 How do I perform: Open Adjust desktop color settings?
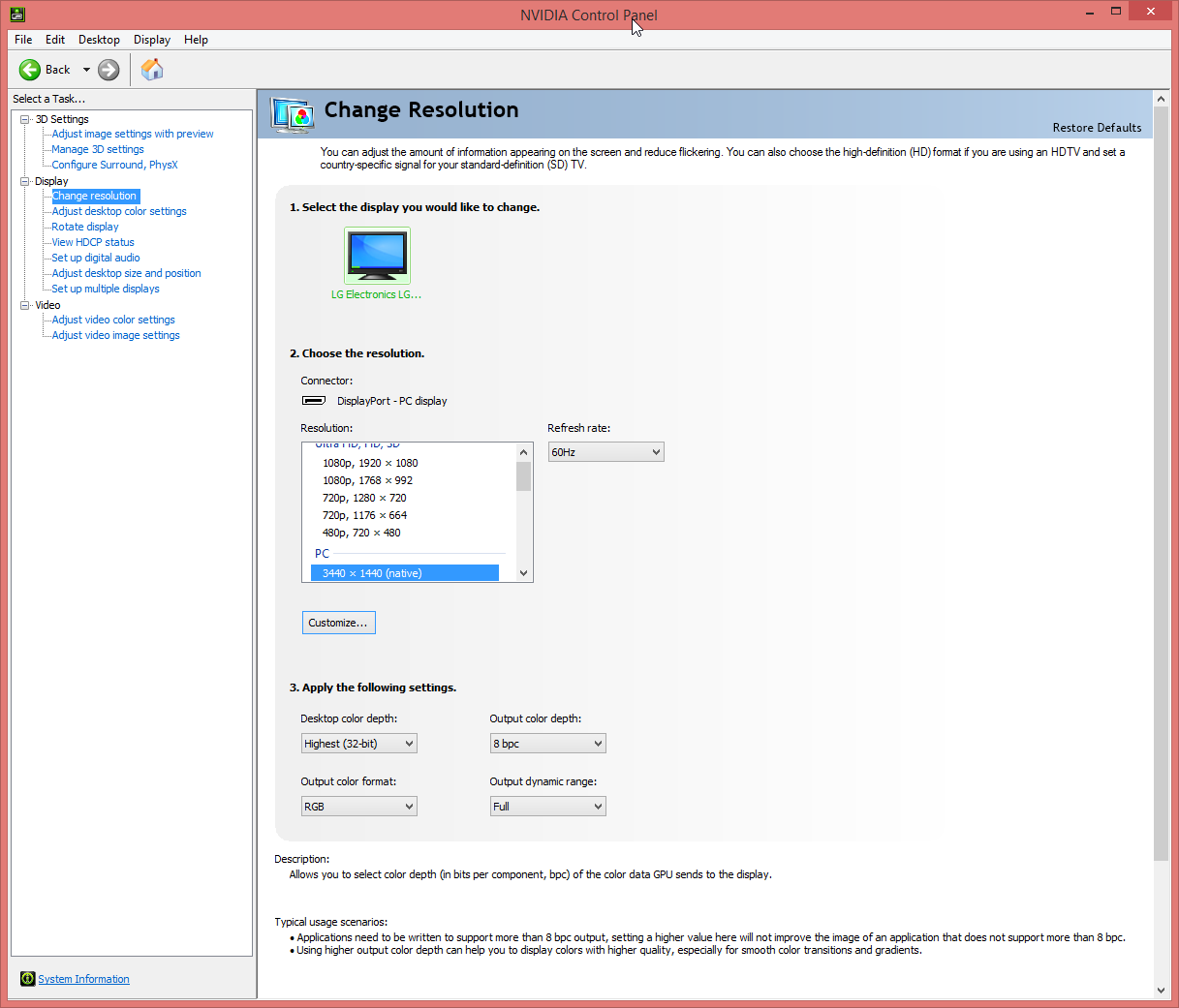(119, 211)
